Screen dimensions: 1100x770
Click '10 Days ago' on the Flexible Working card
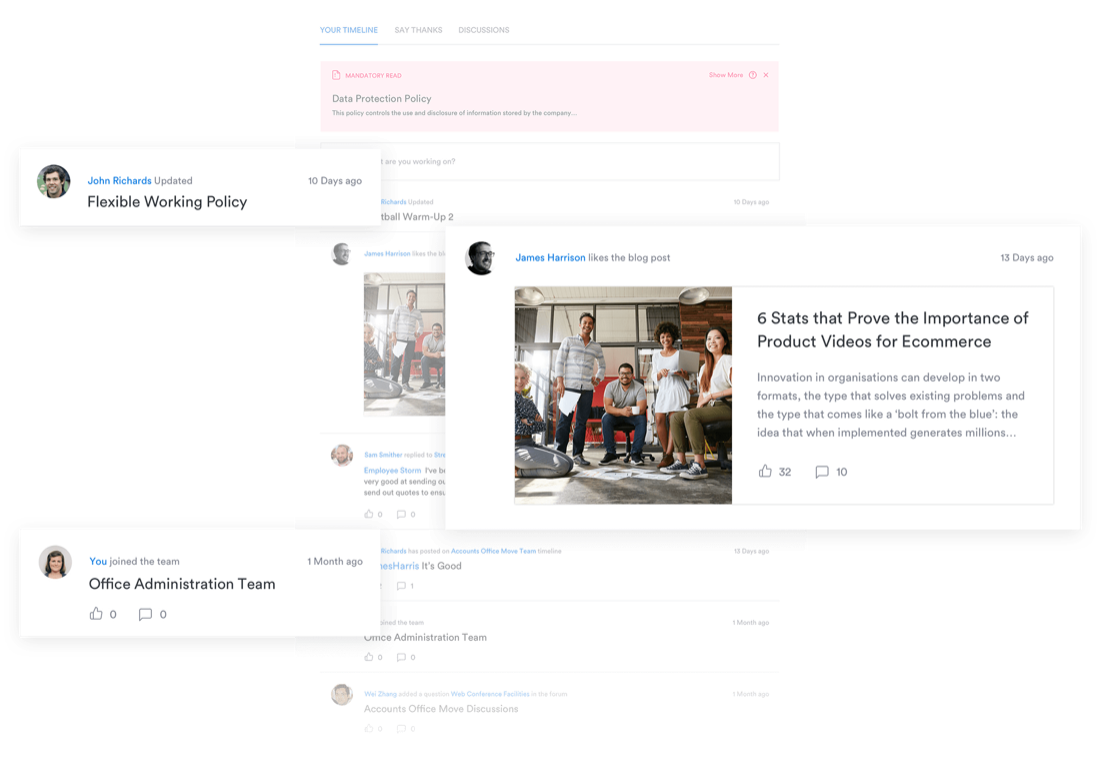click(335, 181)
